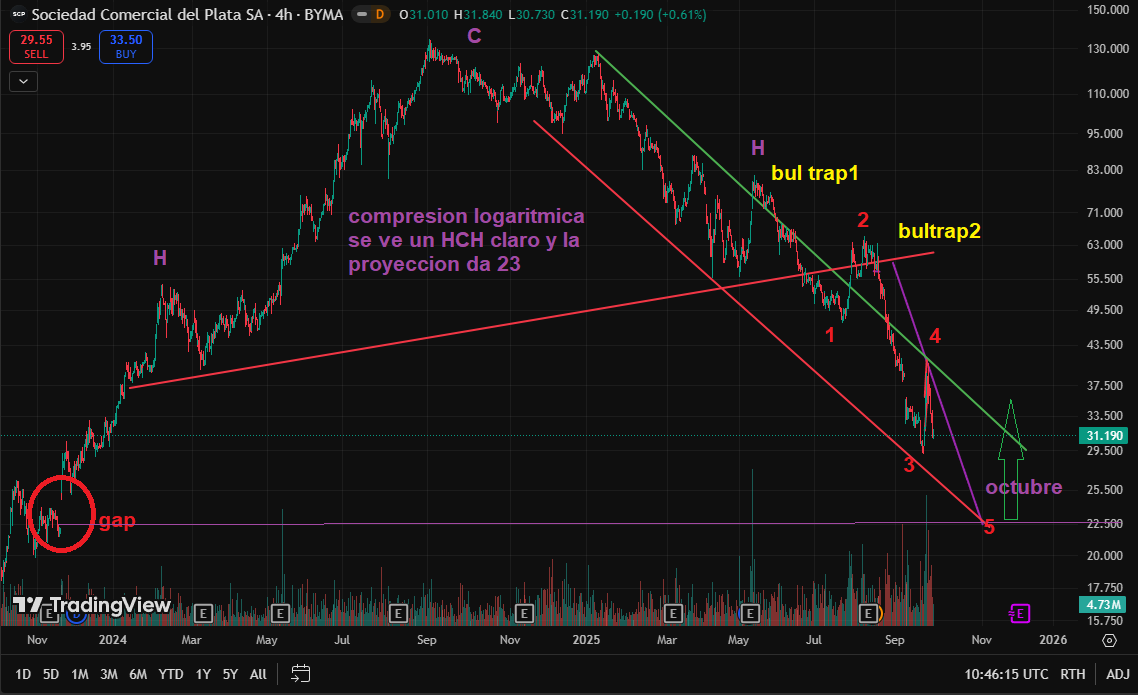Toggle ADJ adjusted data option
The height and width of the screenshot is (695, 1138).
[1118, 674]
